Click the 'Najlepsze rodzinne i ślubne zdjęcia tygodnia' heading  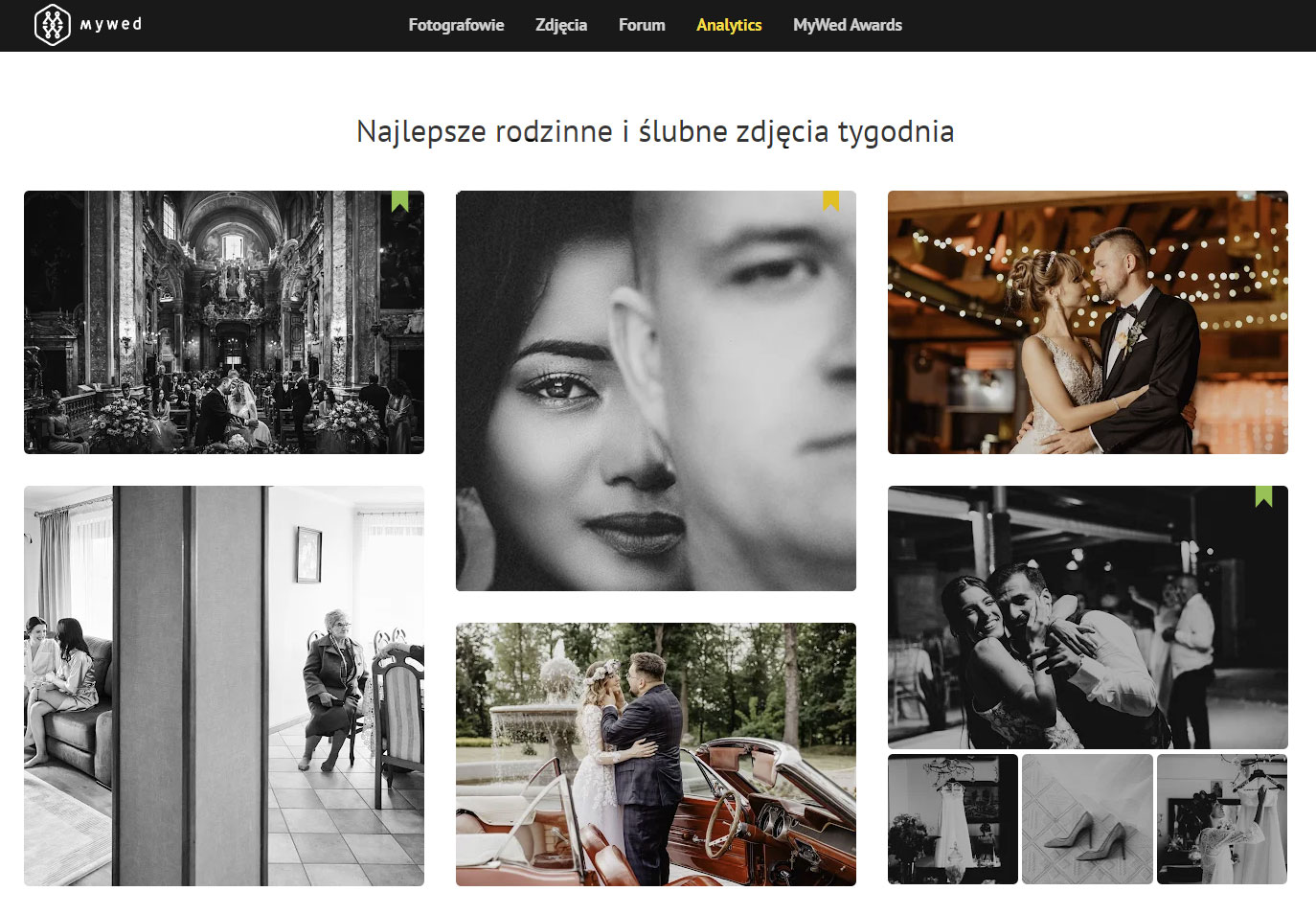pos(655,131)
